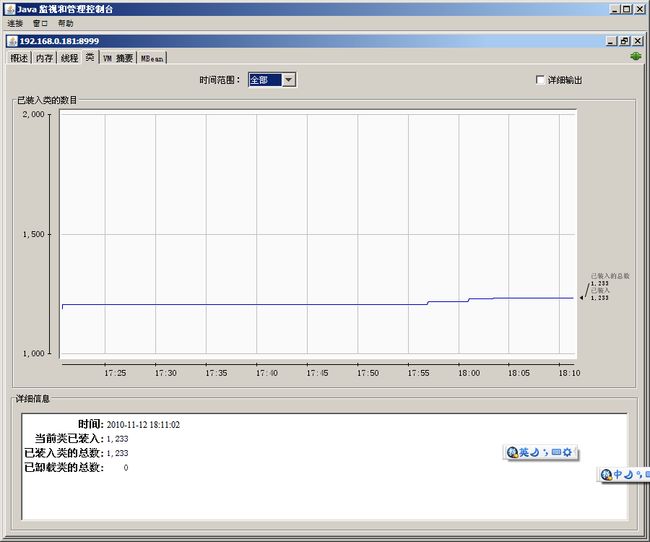
Task: Enable the 详细输出 checkbox
Action: pyautogui.click(x=540, y=80)
